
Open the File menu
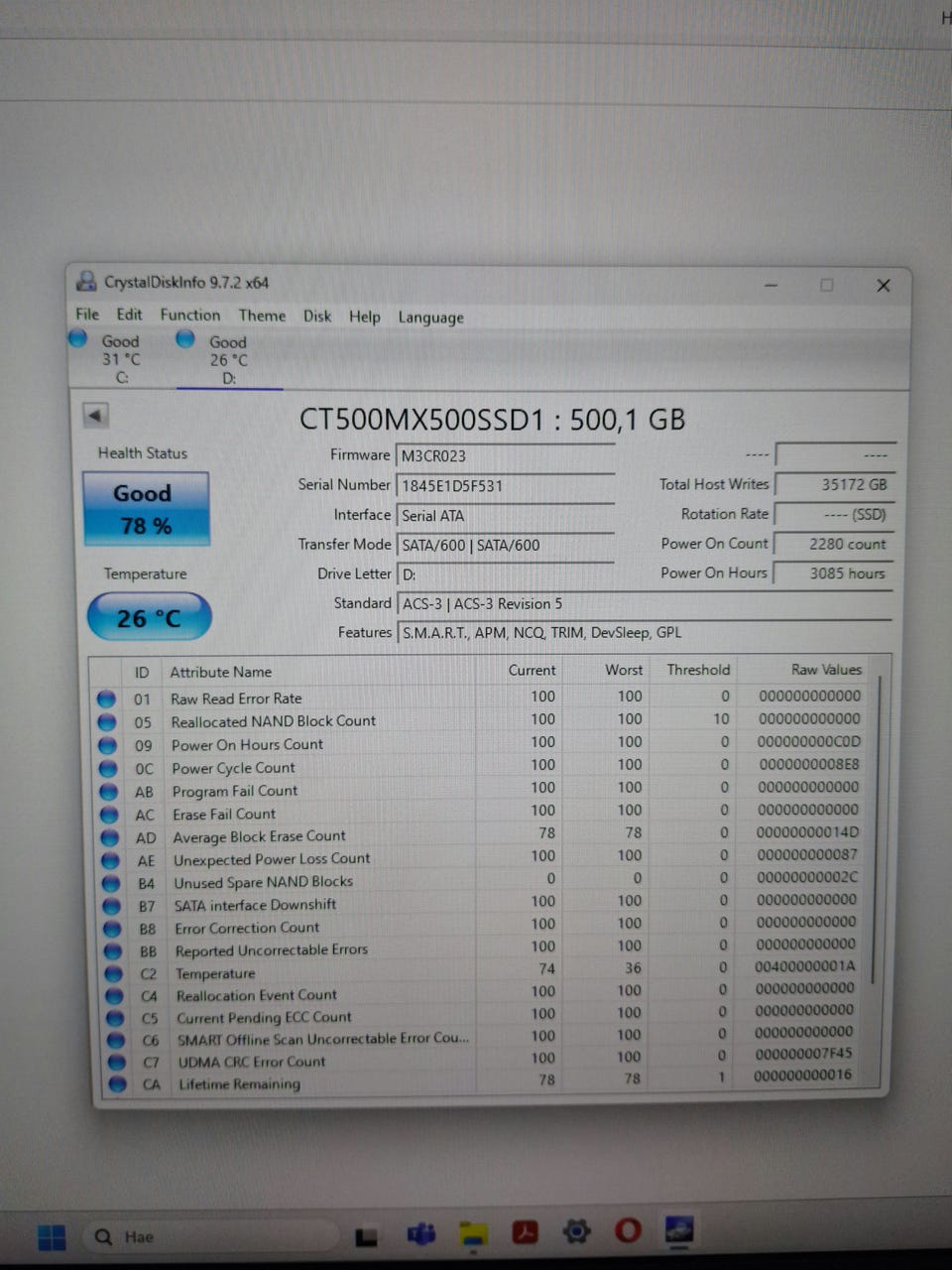tap(87, 315)
